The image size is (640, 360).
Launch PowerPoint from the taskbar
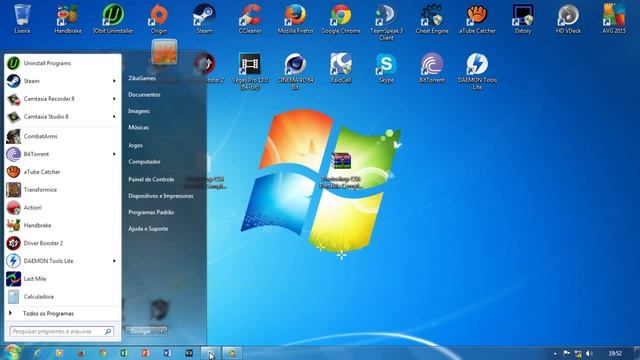click(x=145, y=353)
